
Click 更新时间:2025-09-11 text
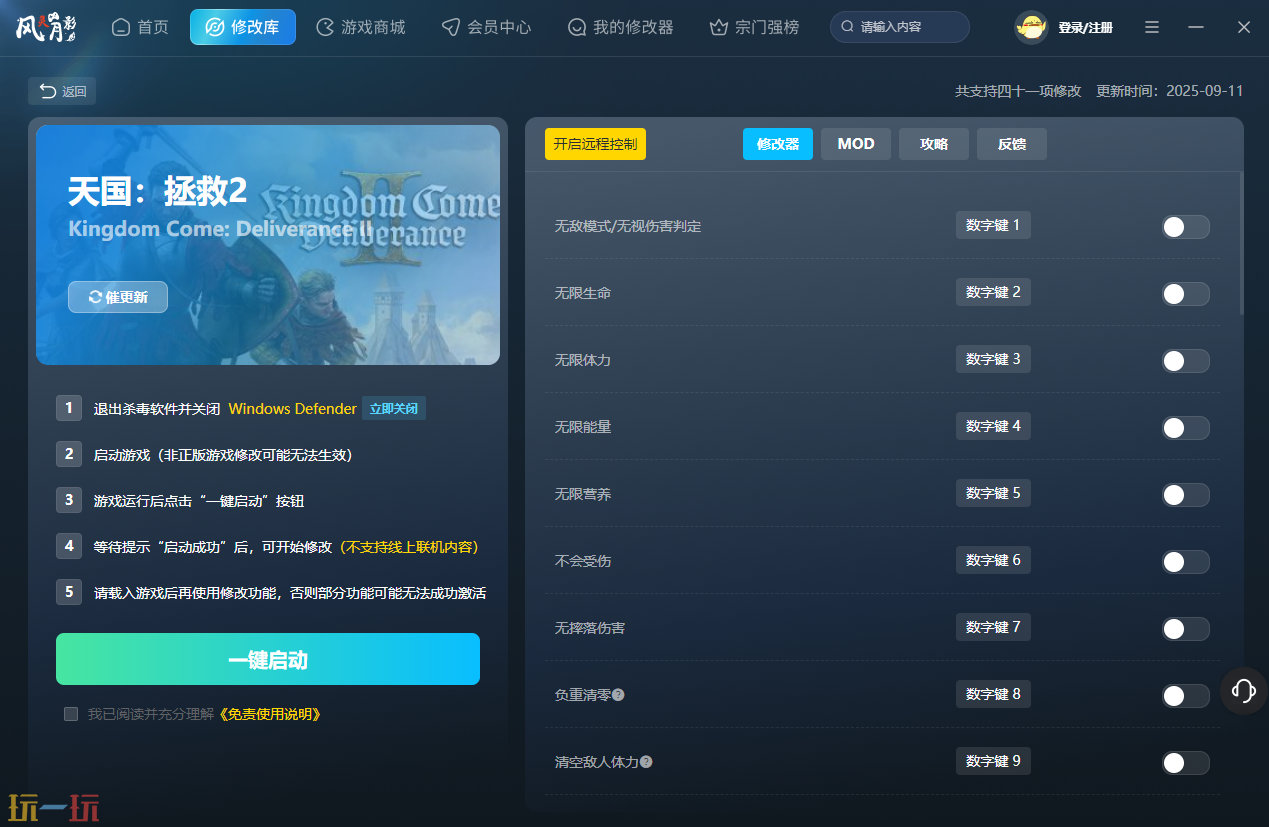pos(1170,91)
